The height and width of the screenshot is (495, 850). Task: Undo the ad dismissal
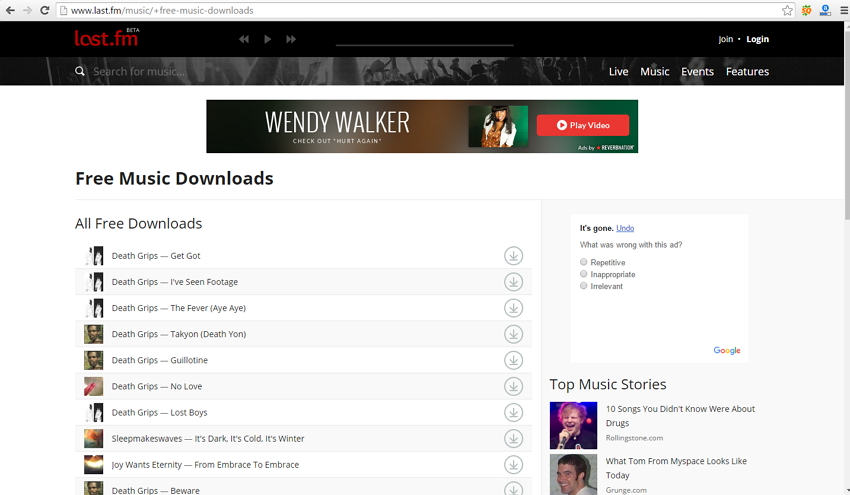tap(625, 229)
